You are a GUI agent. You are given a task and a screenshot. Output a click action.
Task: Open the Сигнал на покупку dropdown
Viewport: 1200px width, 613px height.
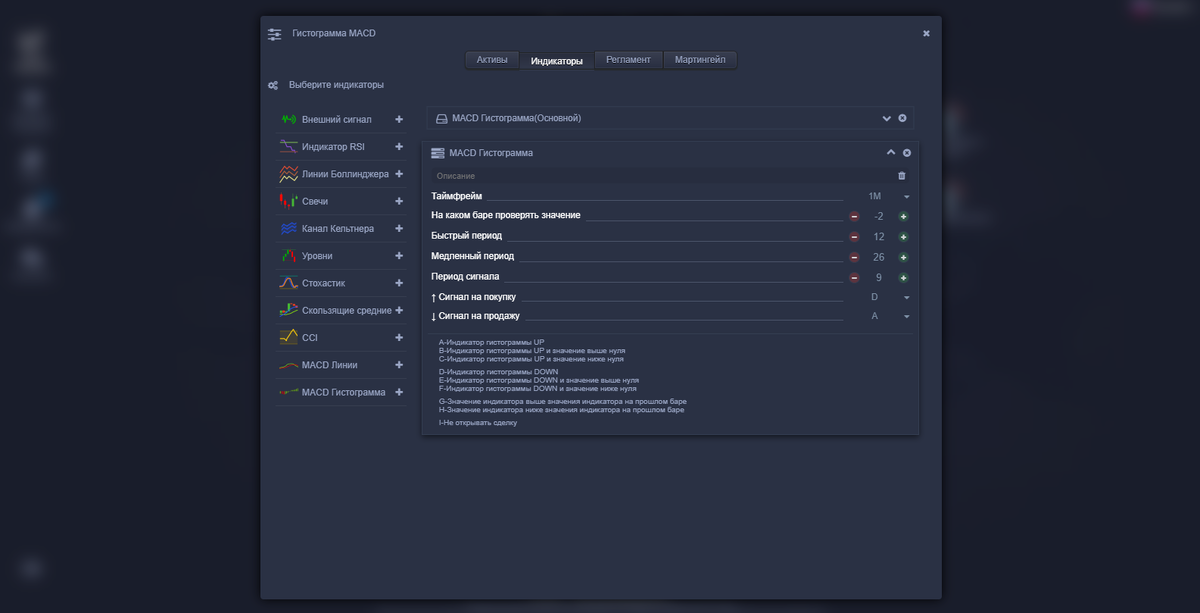(907, 298)
